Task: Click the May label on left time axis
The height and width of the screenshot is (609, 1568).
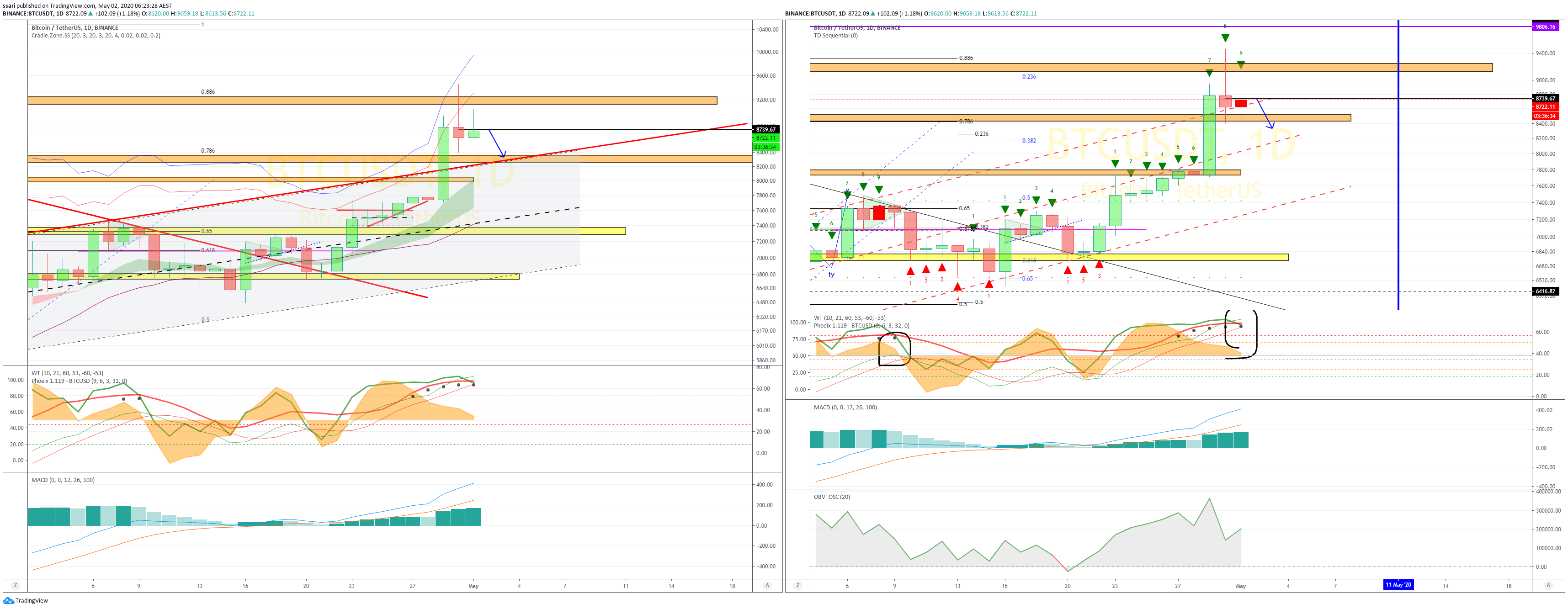Action: click(x=473, y=587)
